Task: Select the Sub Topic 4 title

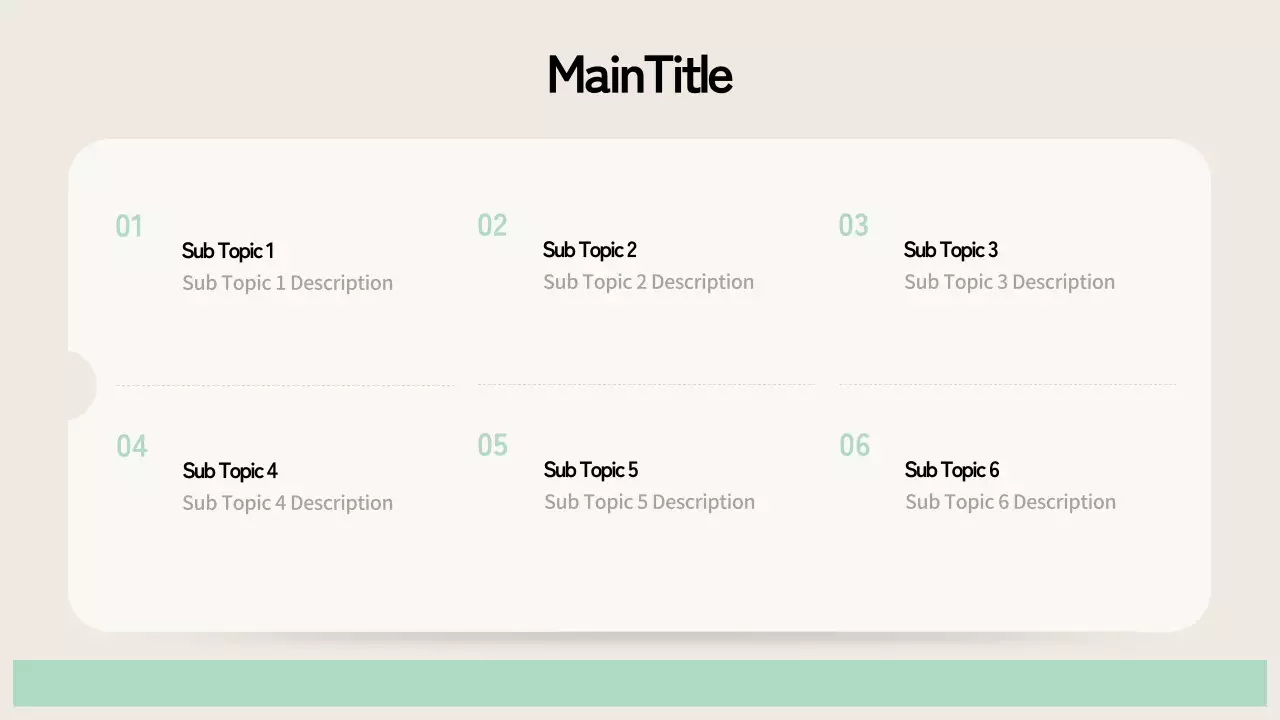Action: pyautogui.click(x=229, y=471)
